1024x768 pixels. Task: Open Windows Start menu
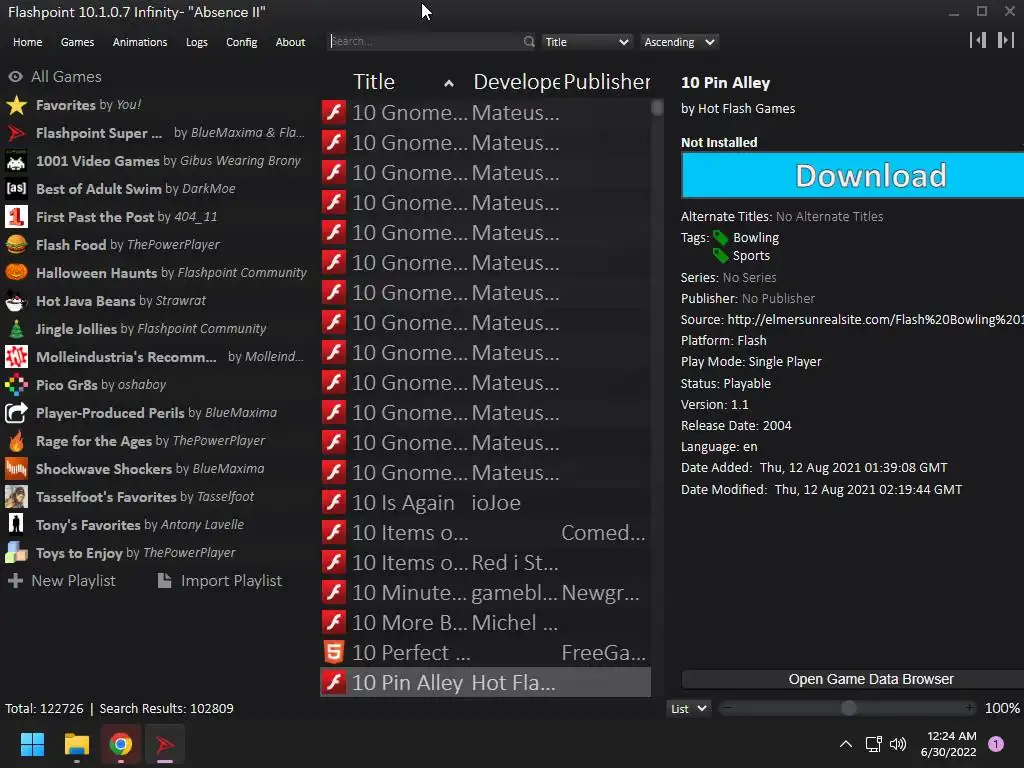[x=32, y=744]
